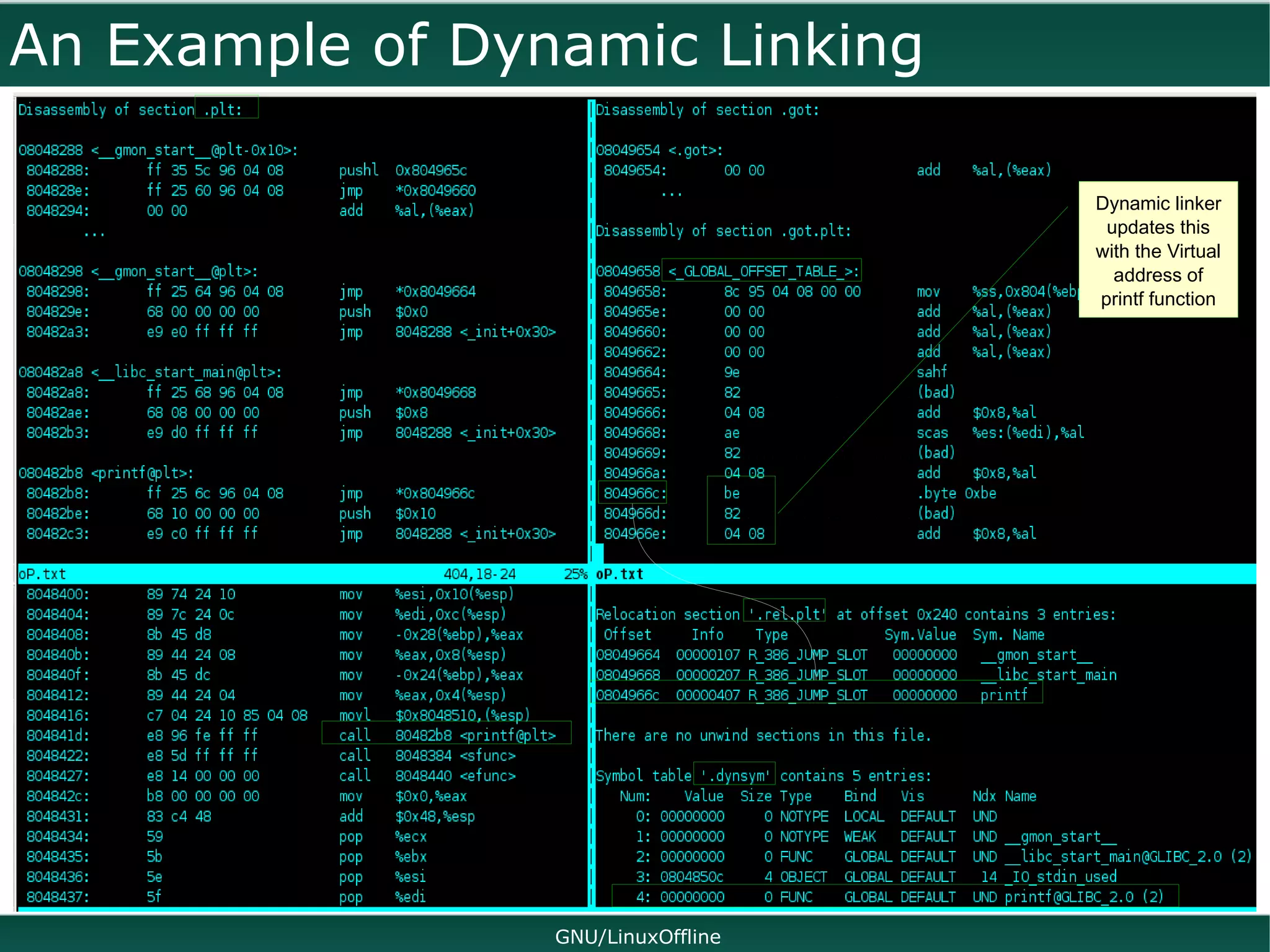Screen dimensions: 1270x952
Task: Select the label '080482a8 <__libc_start_main@plt>:'
Action: pos(150,372)
